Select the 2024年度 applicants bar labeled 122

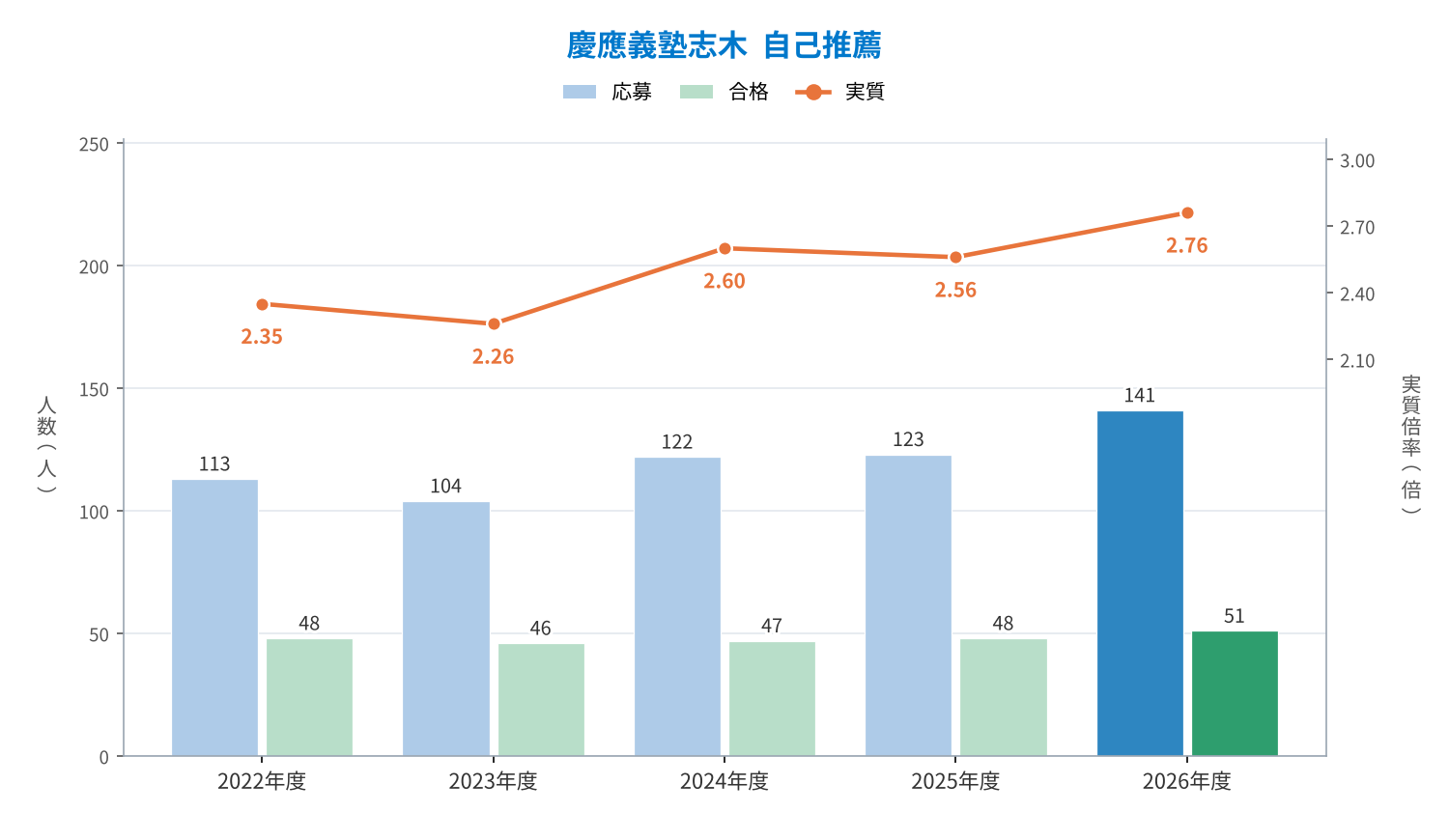pyautogui.click(x=677, y=606)
